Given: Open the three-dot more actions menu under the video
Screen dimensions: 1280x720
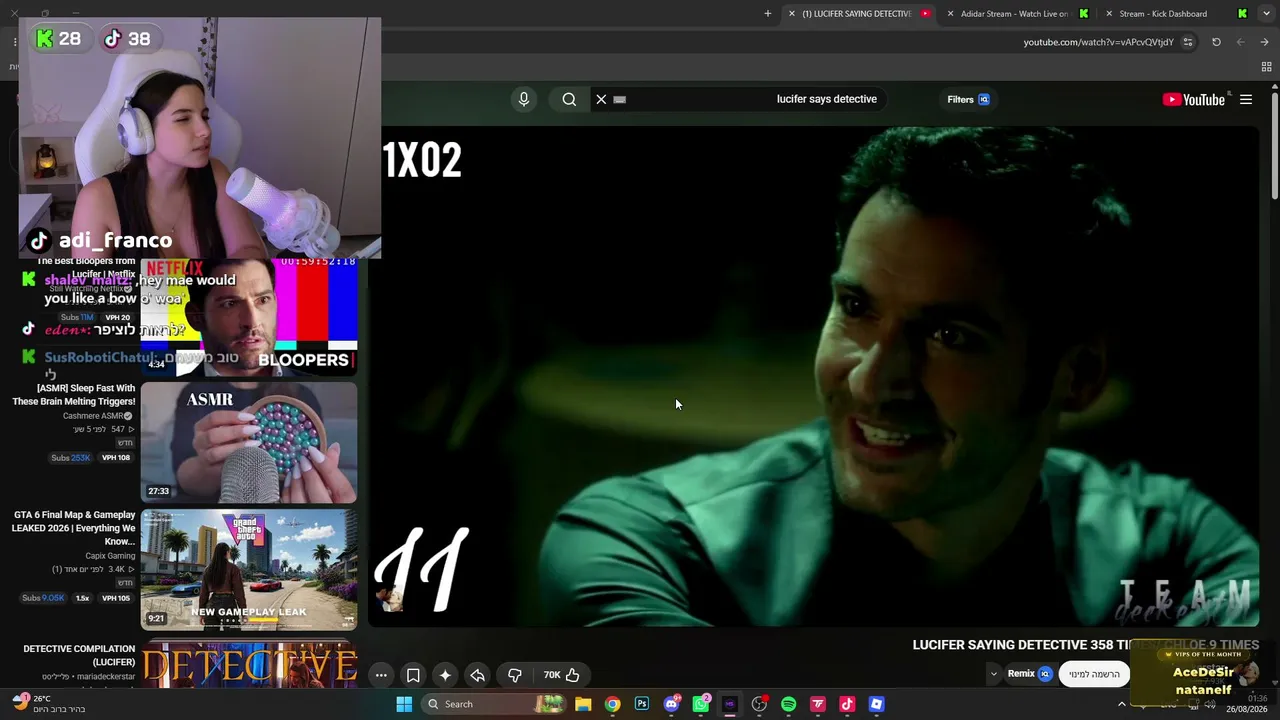Looking at the screenshot, I should [x=381, y=675].
